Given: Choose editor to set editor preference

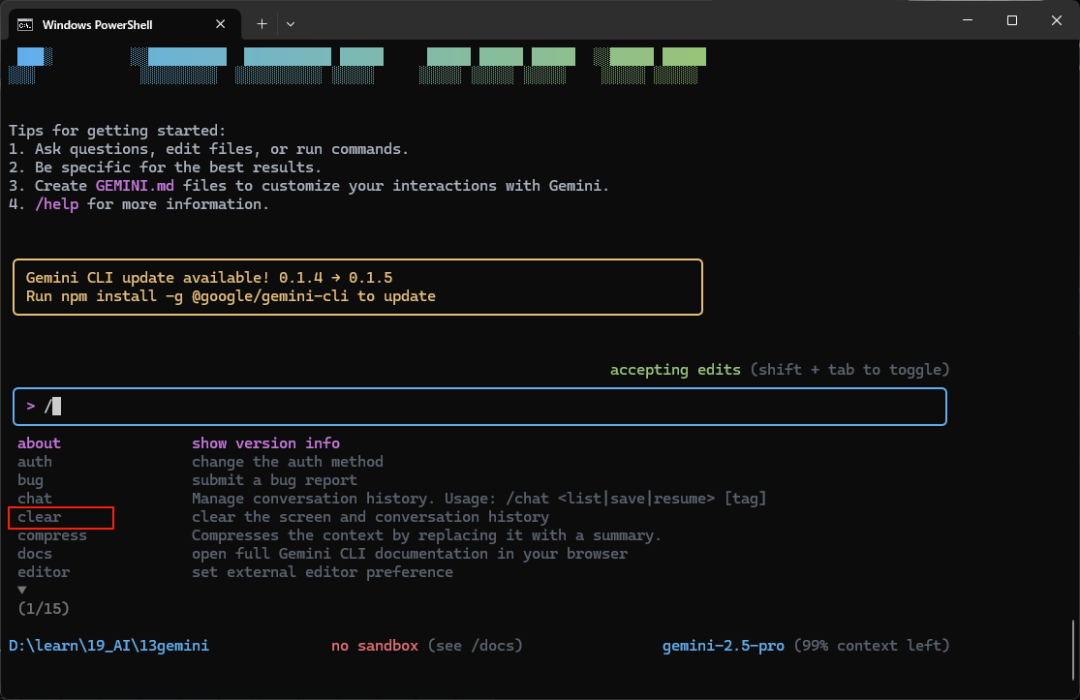Looking at the screenshot, I should pyautogui.click(x=43, y=571).
